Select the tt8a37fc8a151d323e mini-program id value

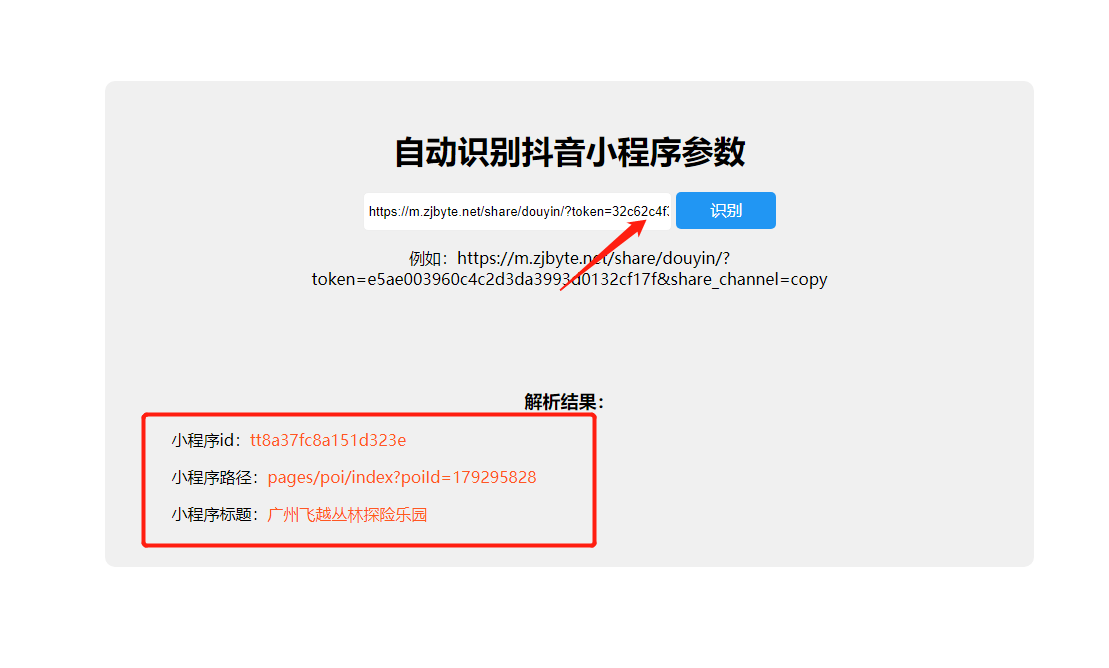[x=328, y=440]
